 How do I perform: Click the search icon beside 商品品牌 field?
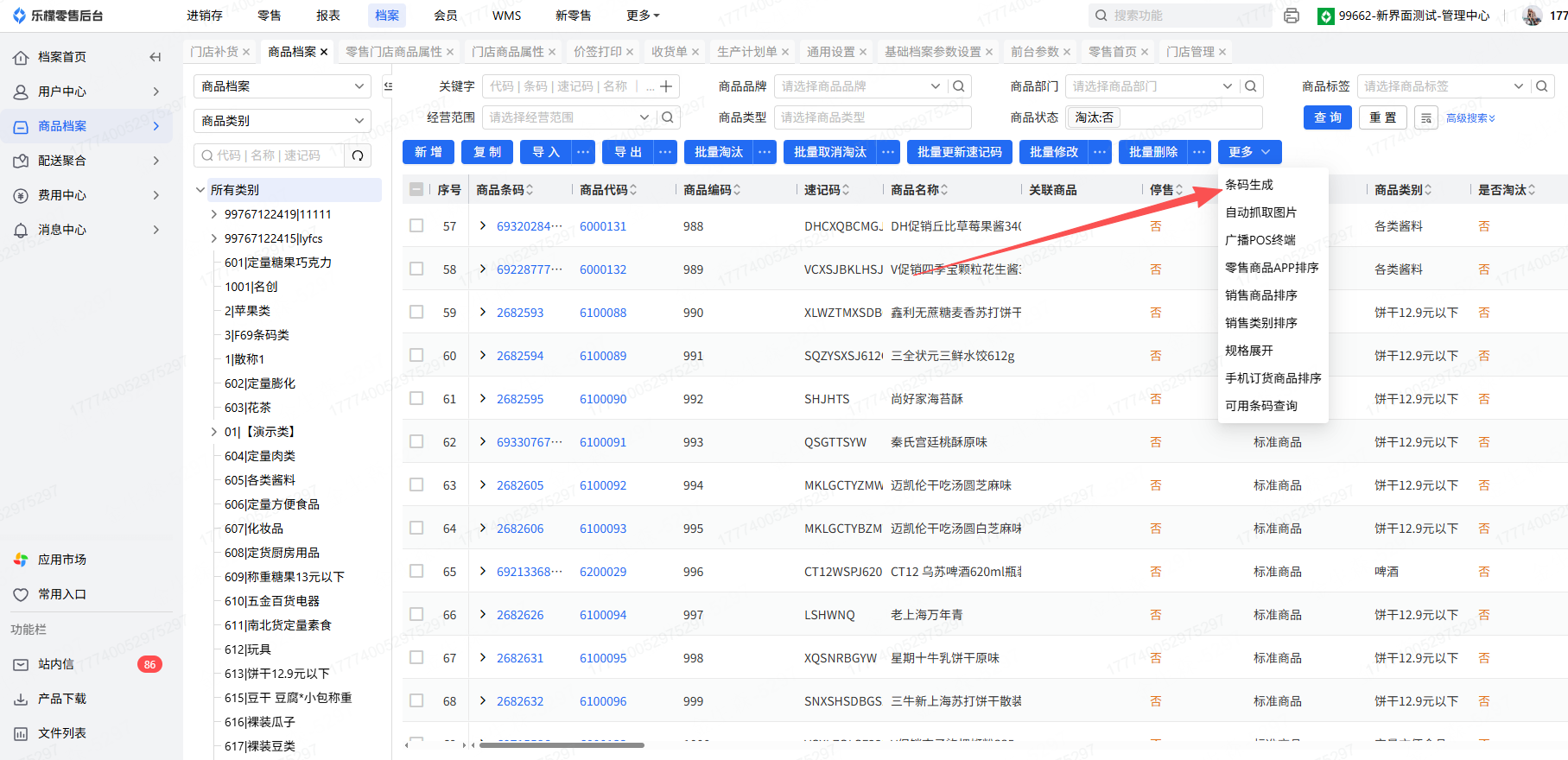pyautogui.click(x=958, y=86)
